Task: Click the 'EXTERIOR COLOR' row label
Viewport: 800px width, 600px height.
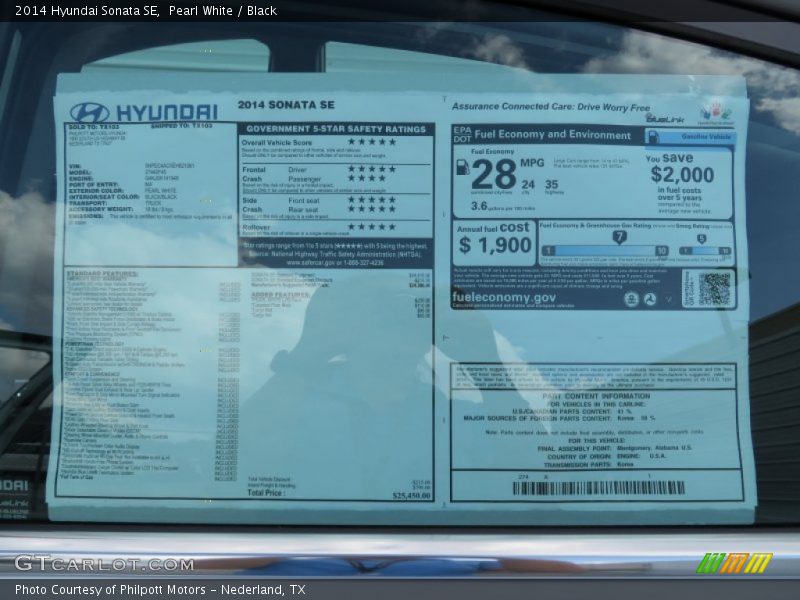Action: 97,190
